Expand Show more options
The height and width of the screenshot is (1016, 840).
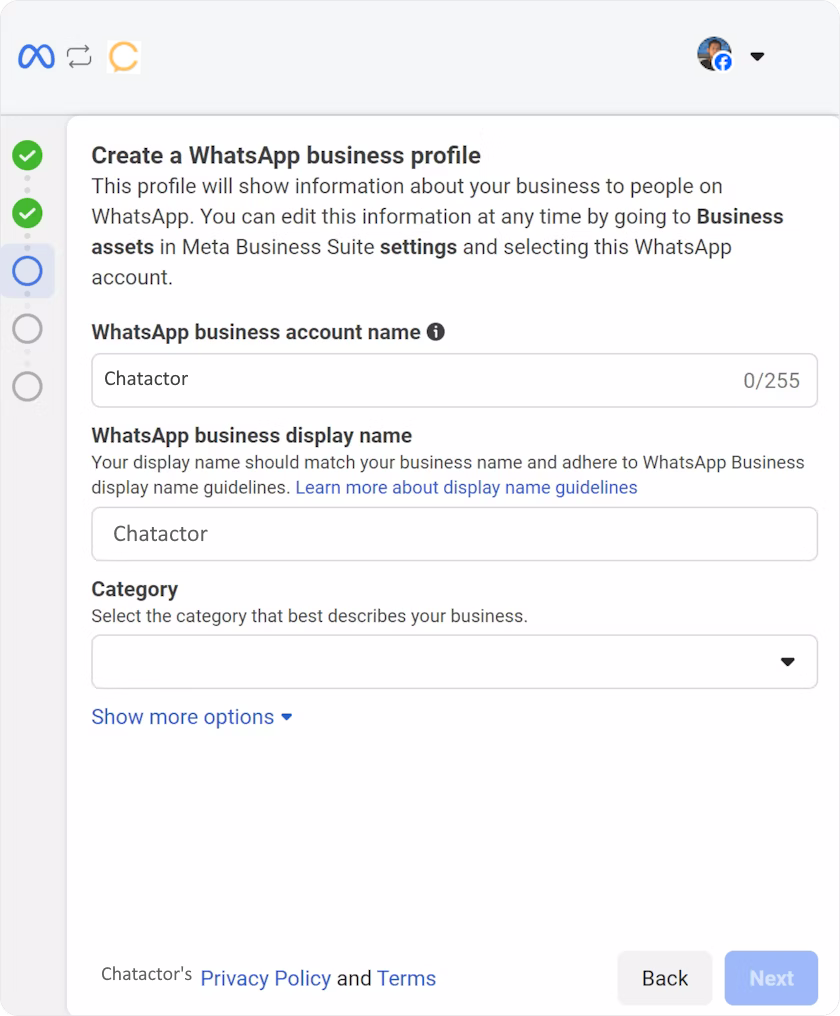click(x=191, y=717)
